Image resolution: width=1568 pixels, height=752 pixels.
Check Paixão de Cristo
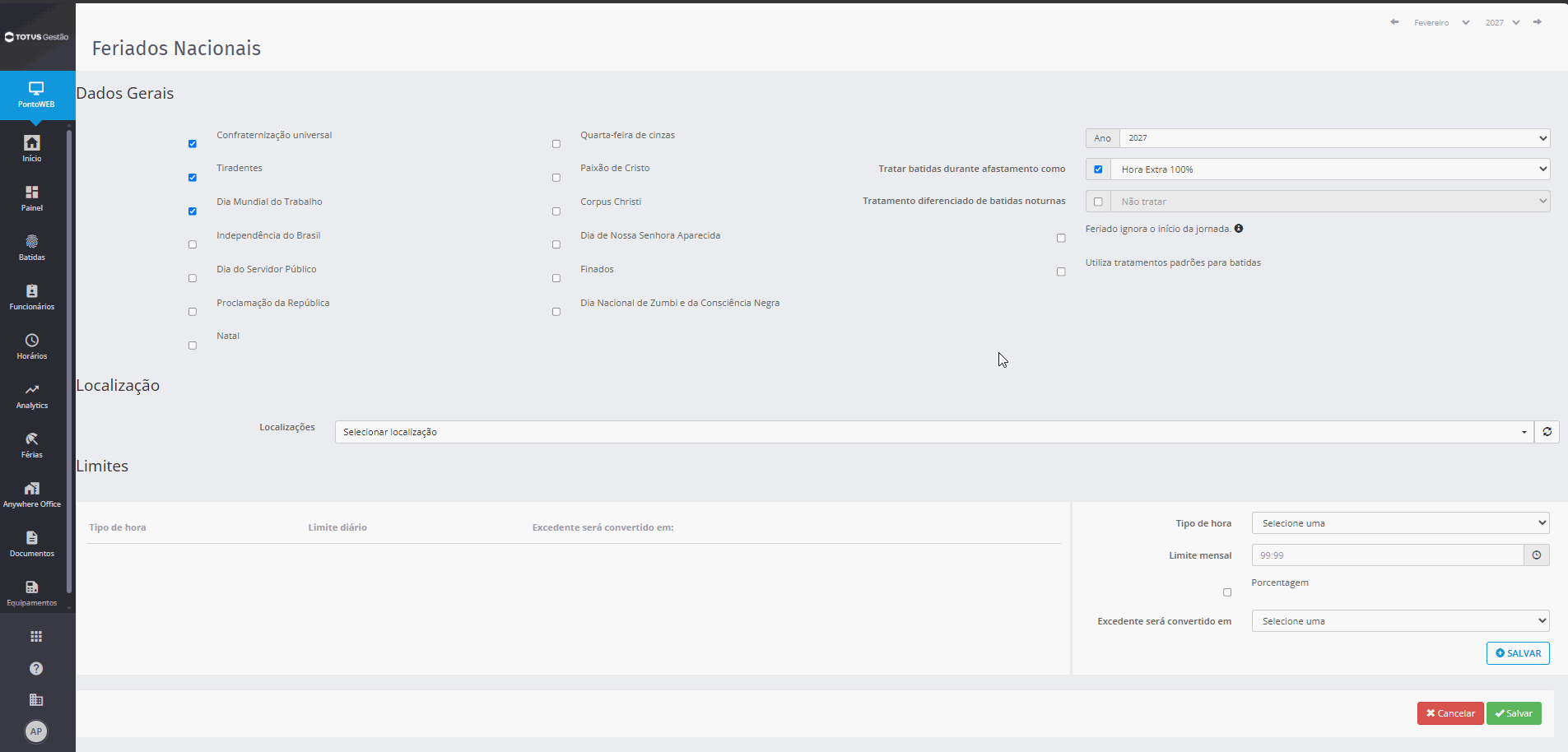556,178
